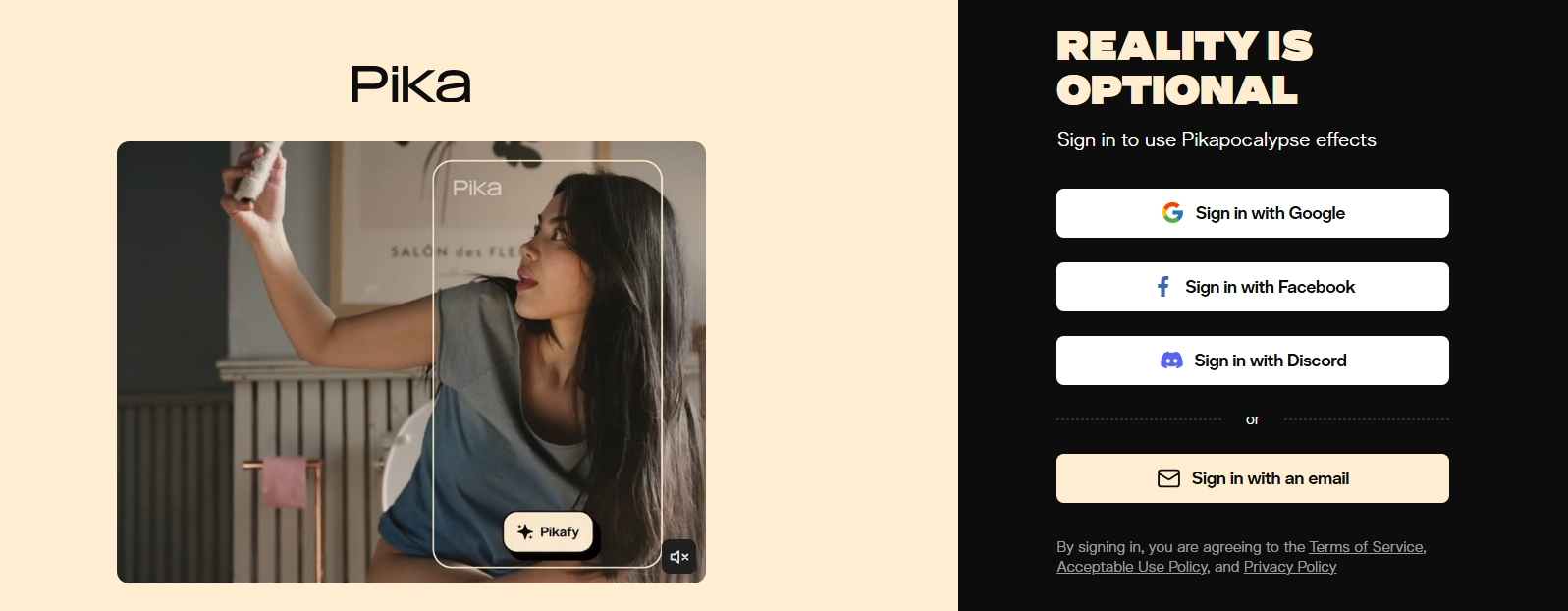The height and width of the screenshot is (611, 1568).
Task: Click the sparkle icon on the Pikafy button
Action: point(525,531)
